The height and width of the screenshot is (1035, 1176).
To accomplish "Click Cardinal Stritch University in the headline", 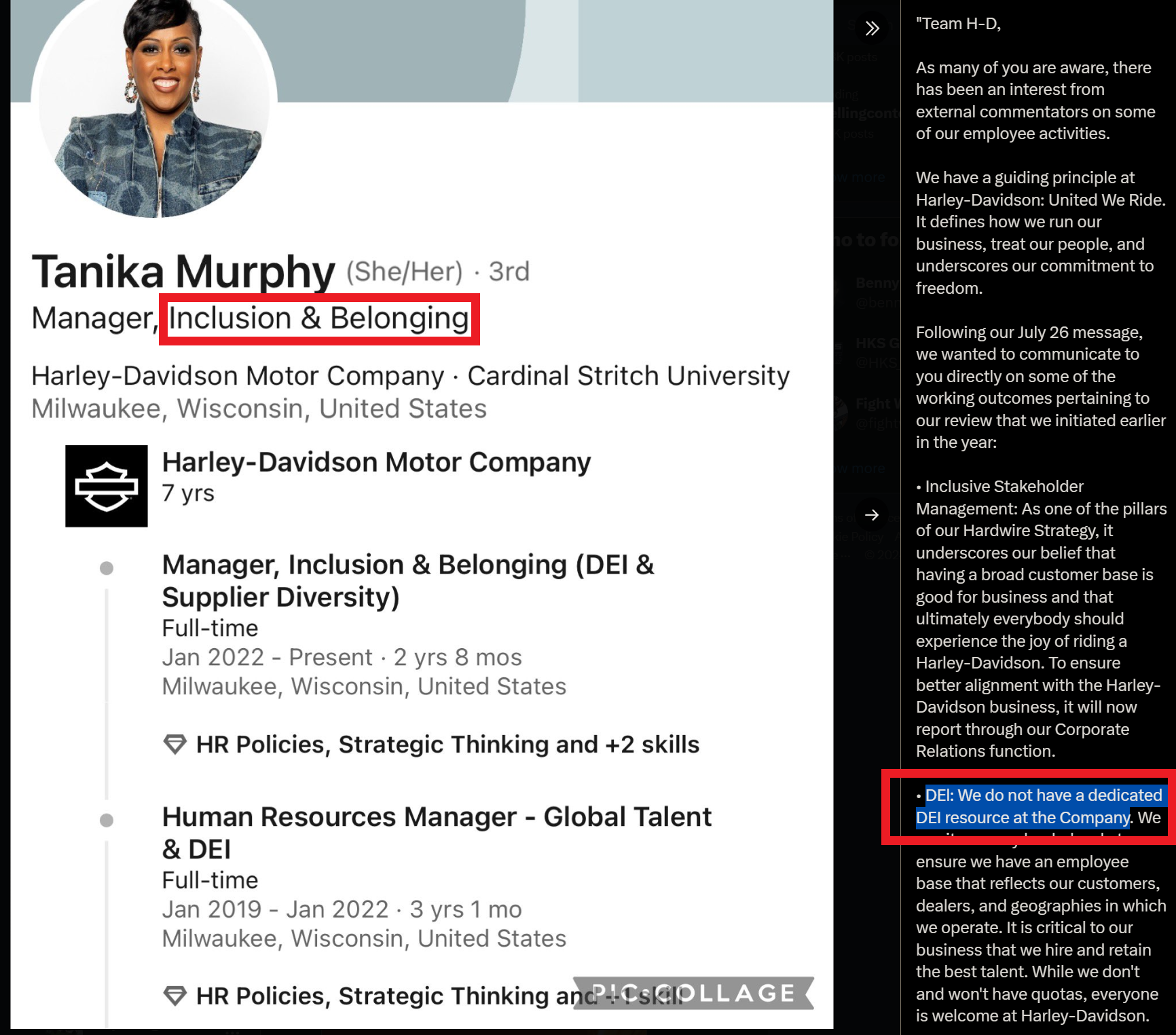I will pos(629,375).
